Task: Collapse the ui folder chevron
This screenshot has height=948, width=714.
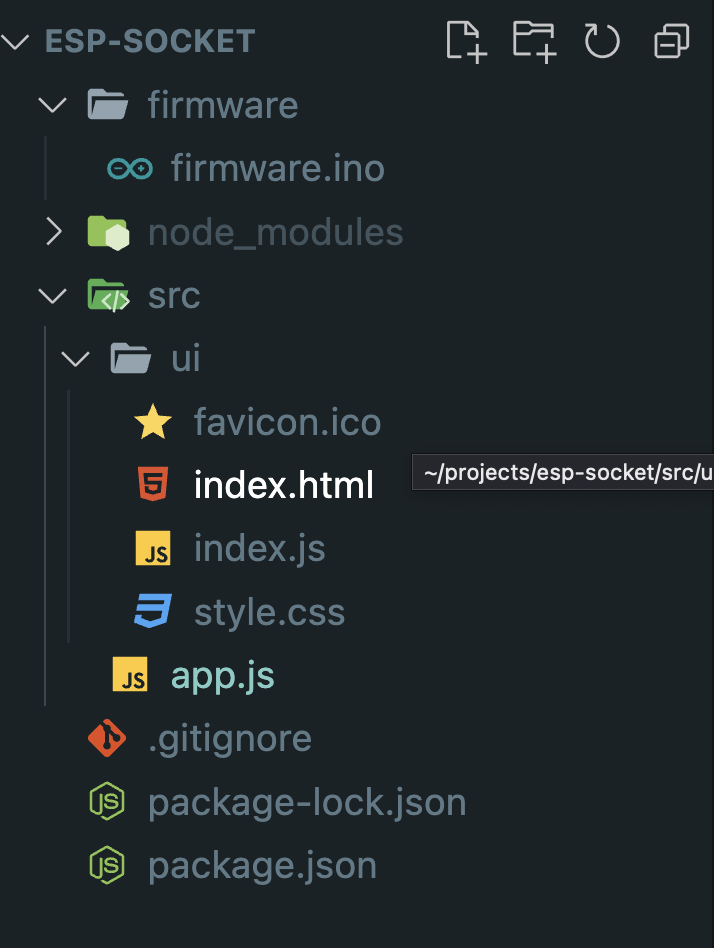Action: pyautogui.click(x=76, y=359)
